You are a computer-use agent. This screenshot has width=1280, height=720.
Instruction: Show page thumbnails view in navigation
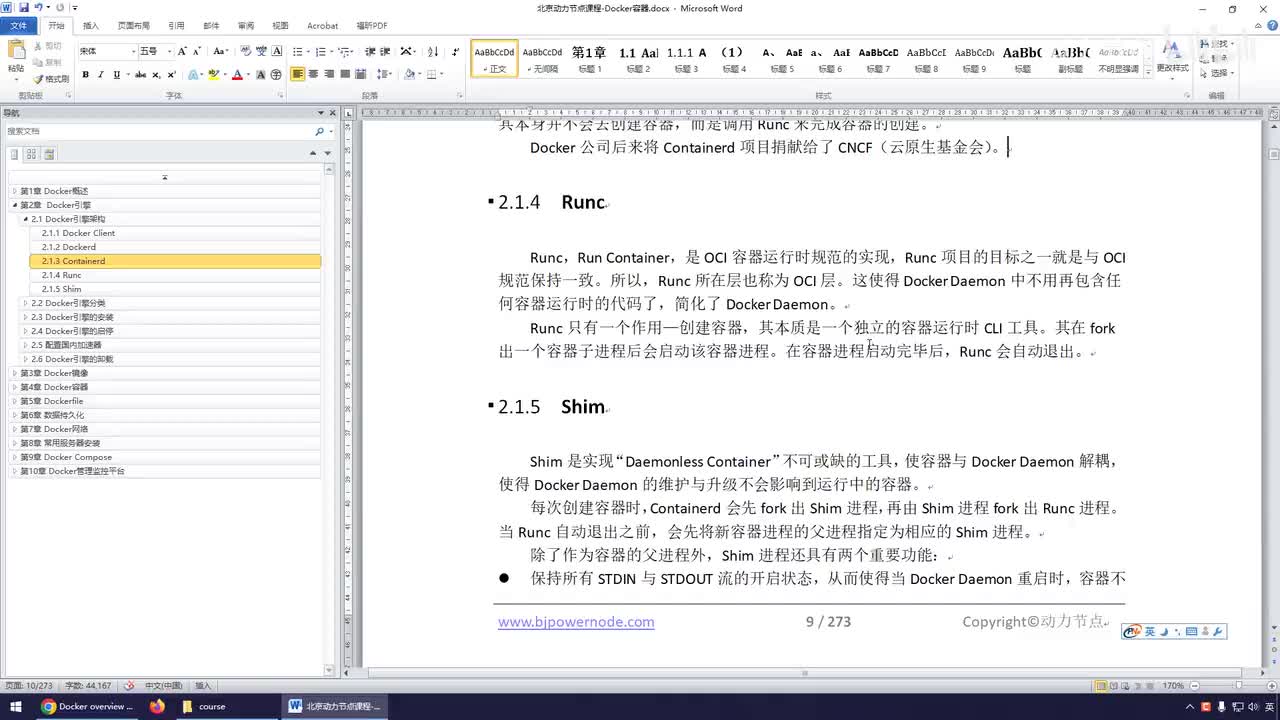pyautogui.click(x=31, y=154)
